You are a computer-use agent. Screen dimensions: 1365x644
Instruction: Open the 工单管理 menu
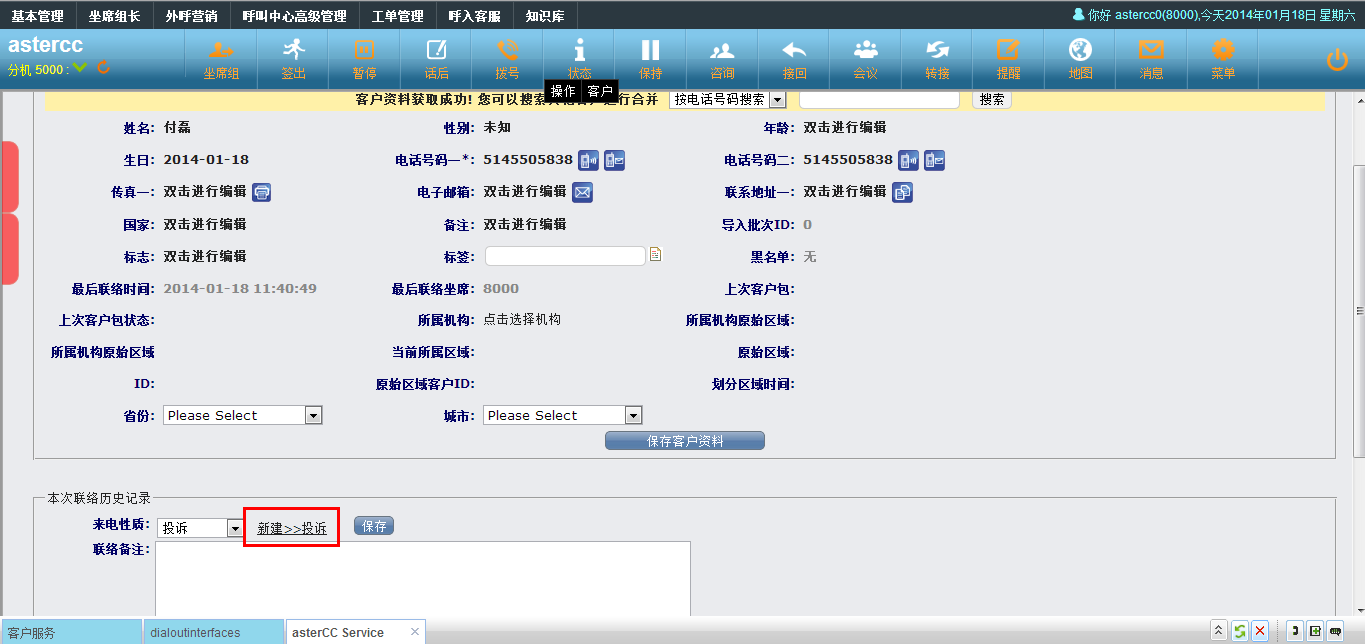point(397,15)
